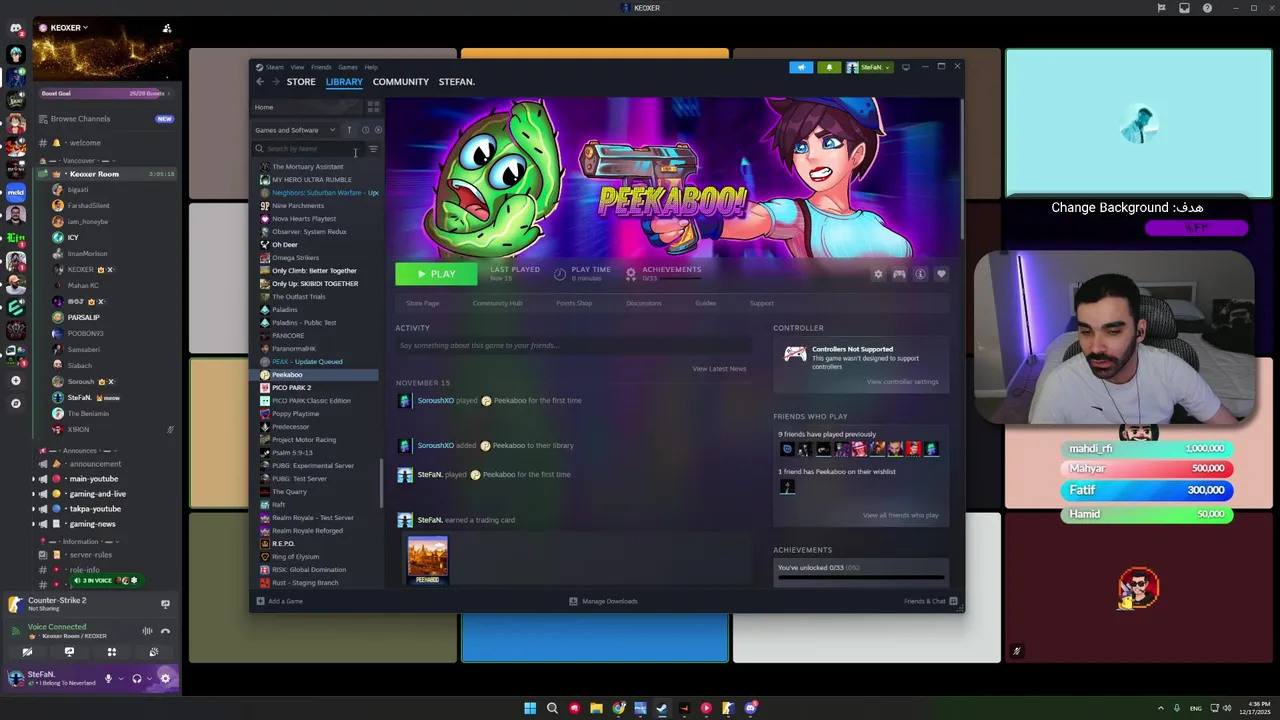Open Peekaboo game settings gear
Image resolution: width=1280 pixels, height=720 pixels.
pos(878,274)
